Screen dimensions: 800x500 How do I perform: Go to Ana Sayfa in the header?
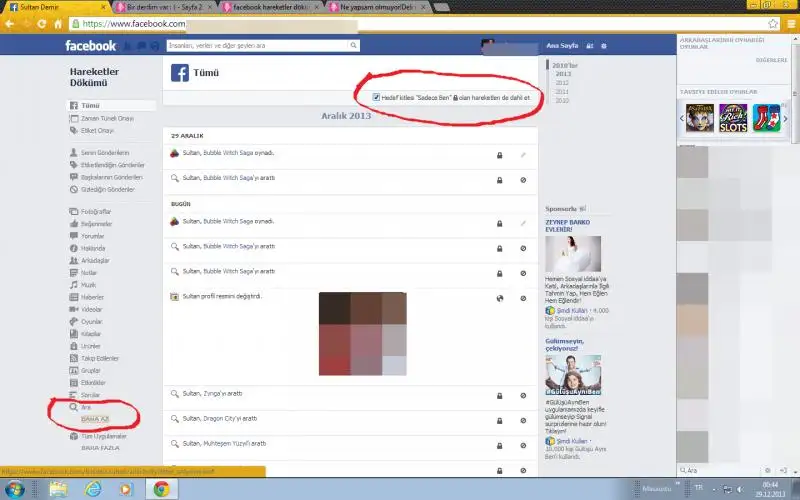(x=562, y=45)
